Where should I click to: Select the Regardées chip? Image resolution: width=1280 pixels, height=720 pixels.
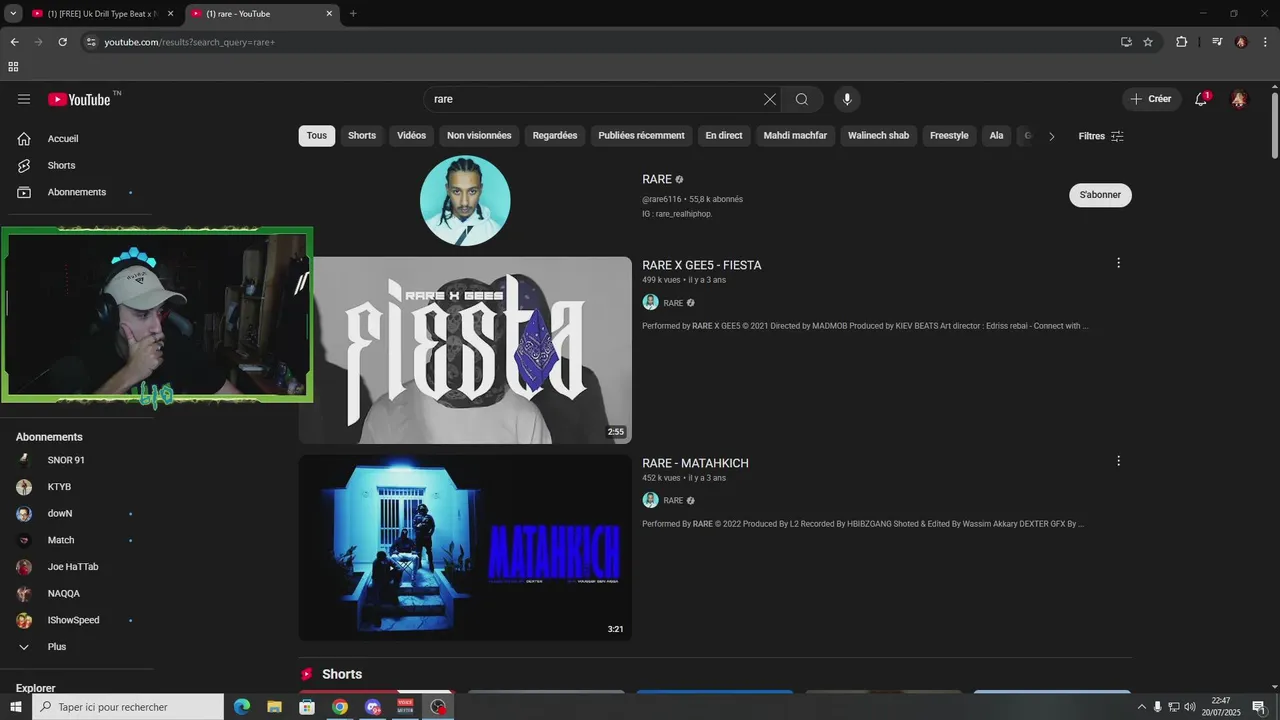(x=555, y=136)
